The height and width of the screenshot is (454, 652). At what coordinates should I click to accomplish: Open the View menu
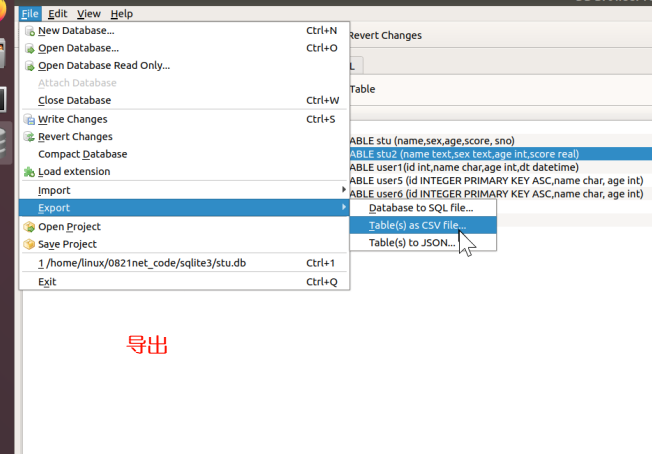89,14
